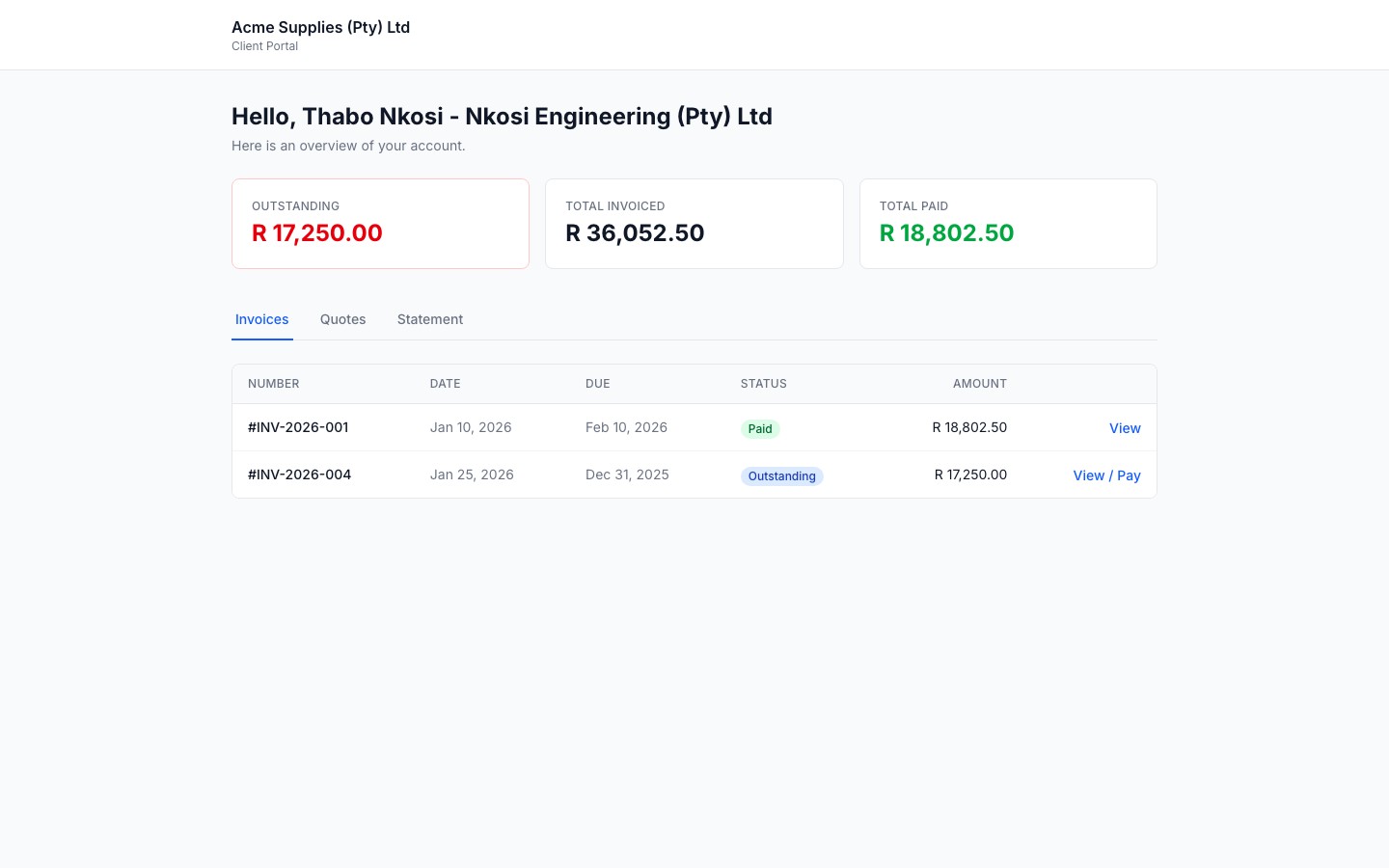Open invoice #INV-2026-001 from the number column
Image resolution: width=1389 pixels, height=868 pixels.
(x=298, y=426)
